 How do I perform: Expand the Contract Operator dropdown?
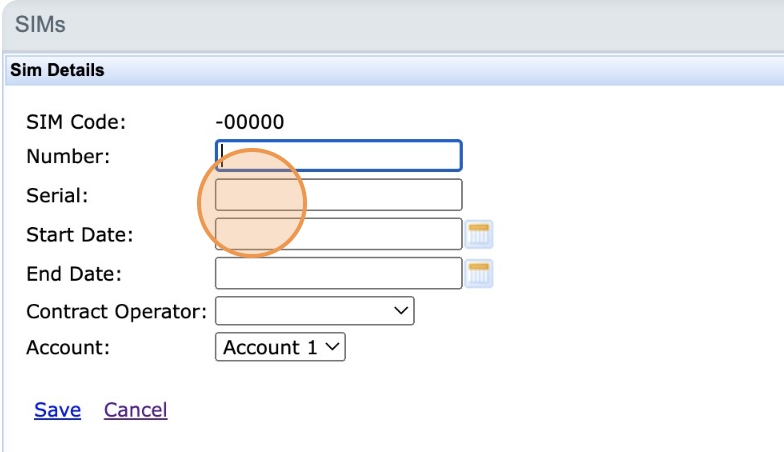pyautogui.click(x=314, y=311)
